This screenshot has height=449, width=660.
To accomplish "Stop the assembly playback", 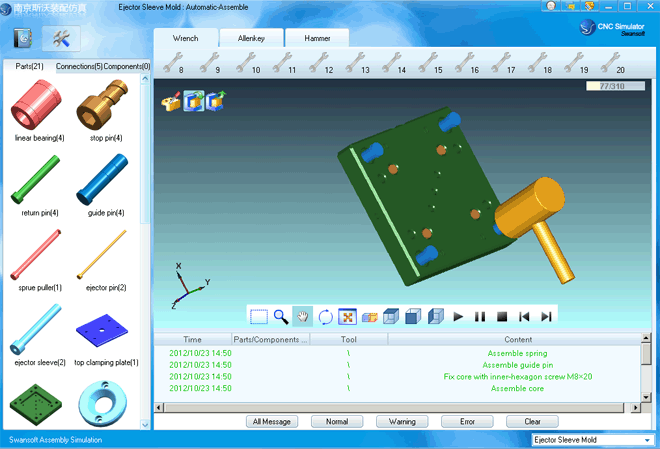I will tap(502, 317).
